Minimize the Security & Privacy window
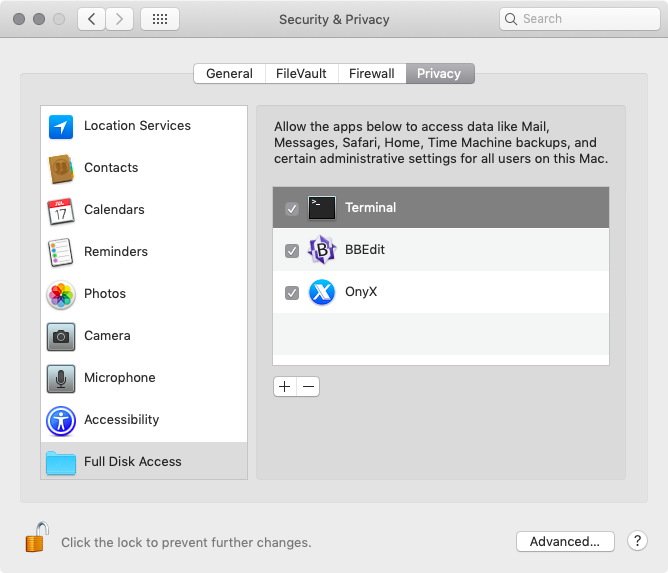 point(39,19)
